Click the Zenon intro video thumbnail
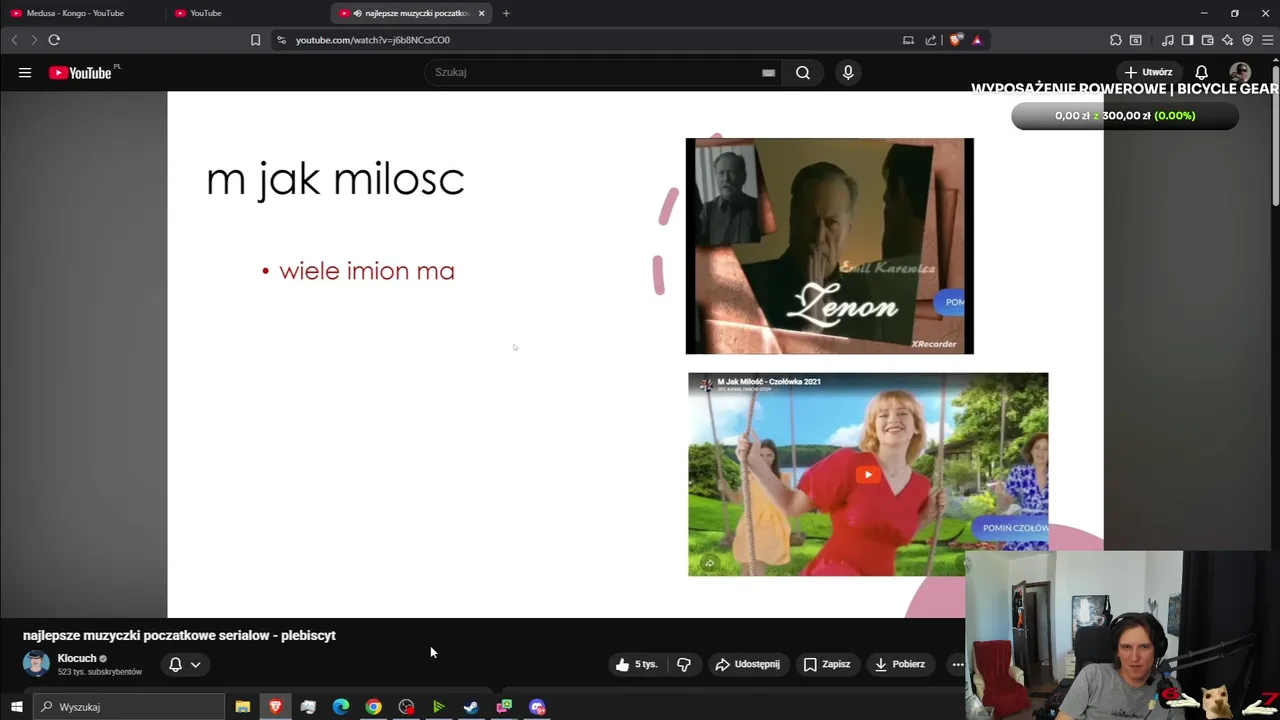1280x720 pixels. [x=829, y=246]
